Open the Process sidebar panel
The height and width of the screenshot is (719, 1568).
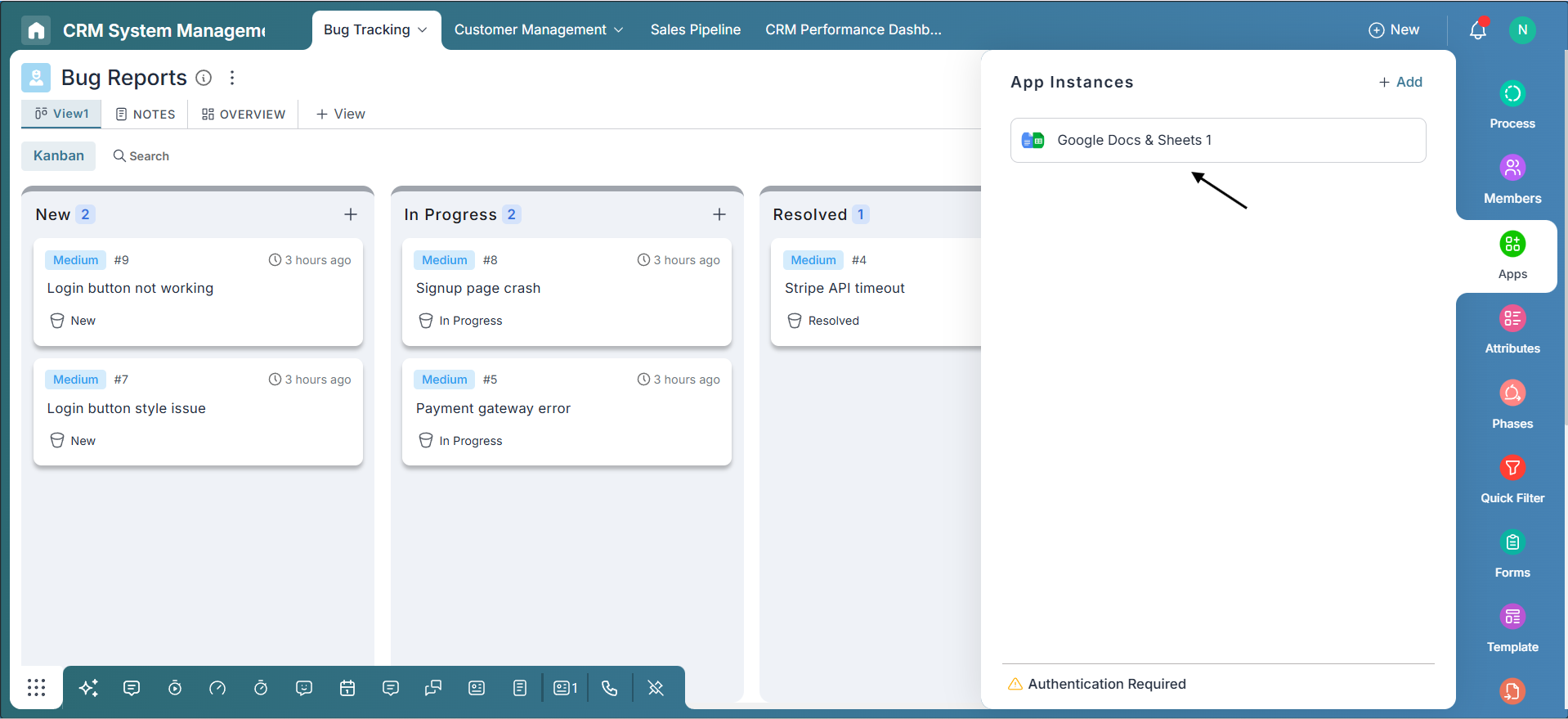coord(1512,106)
